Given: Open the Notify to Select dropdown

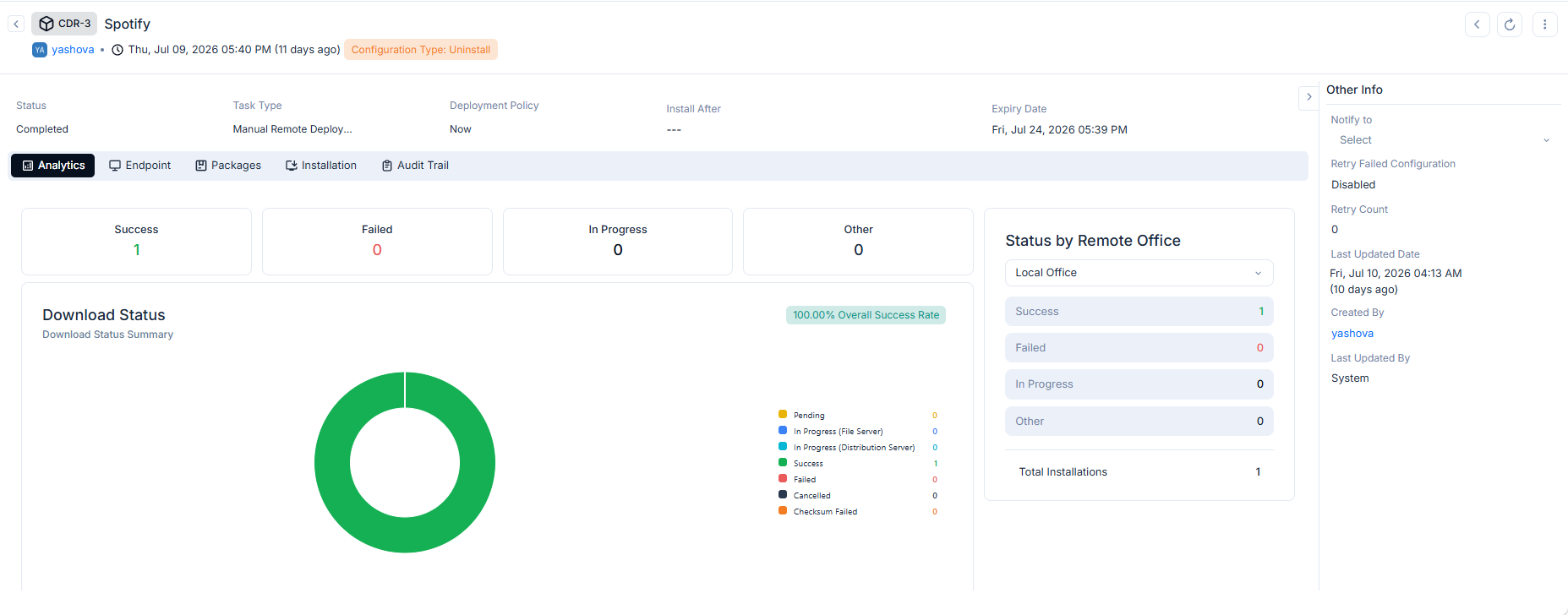Looking at the screenshot, I should (x=1444, y=140).
